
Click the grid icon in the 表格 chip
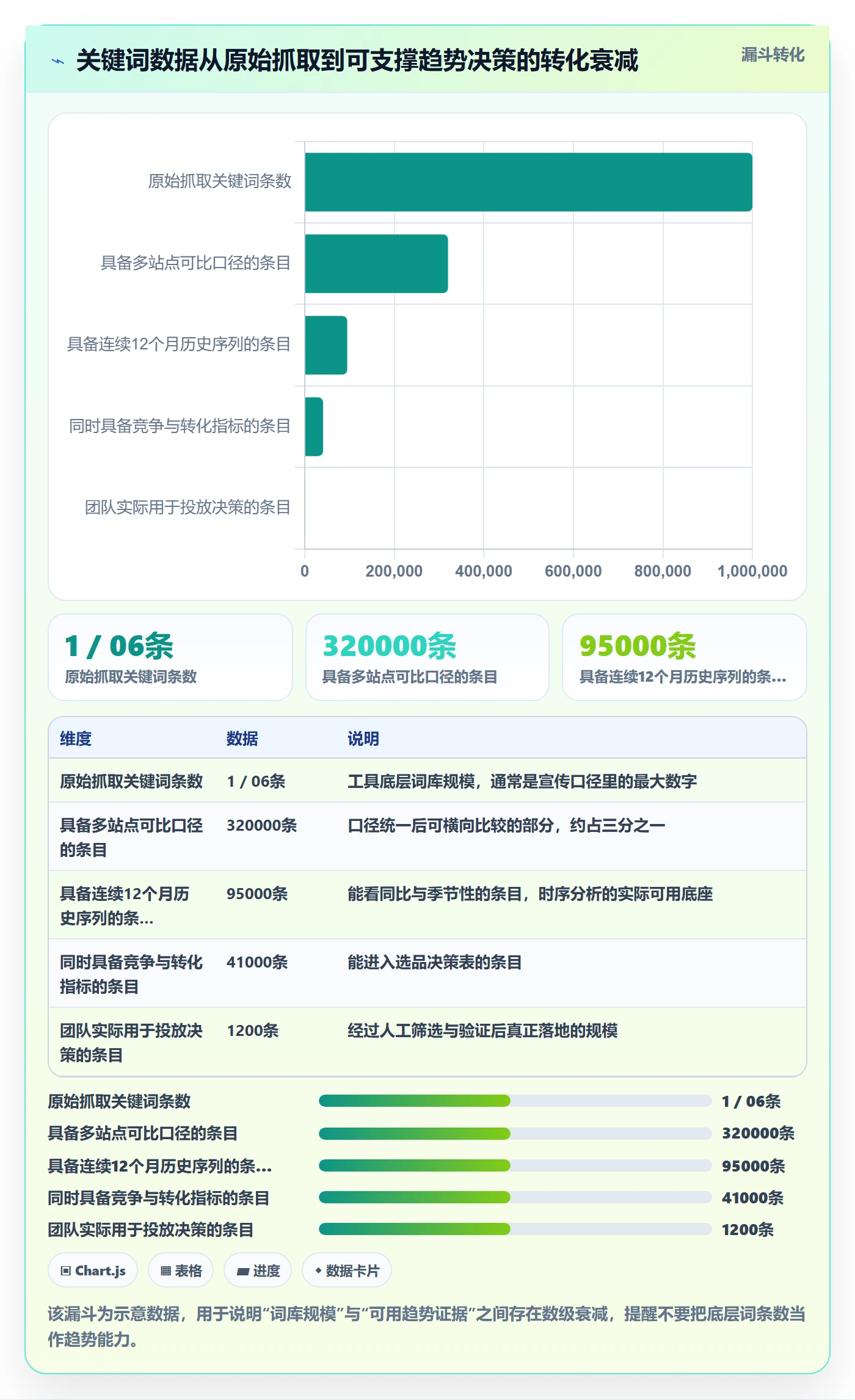[x=166, y=1271]
